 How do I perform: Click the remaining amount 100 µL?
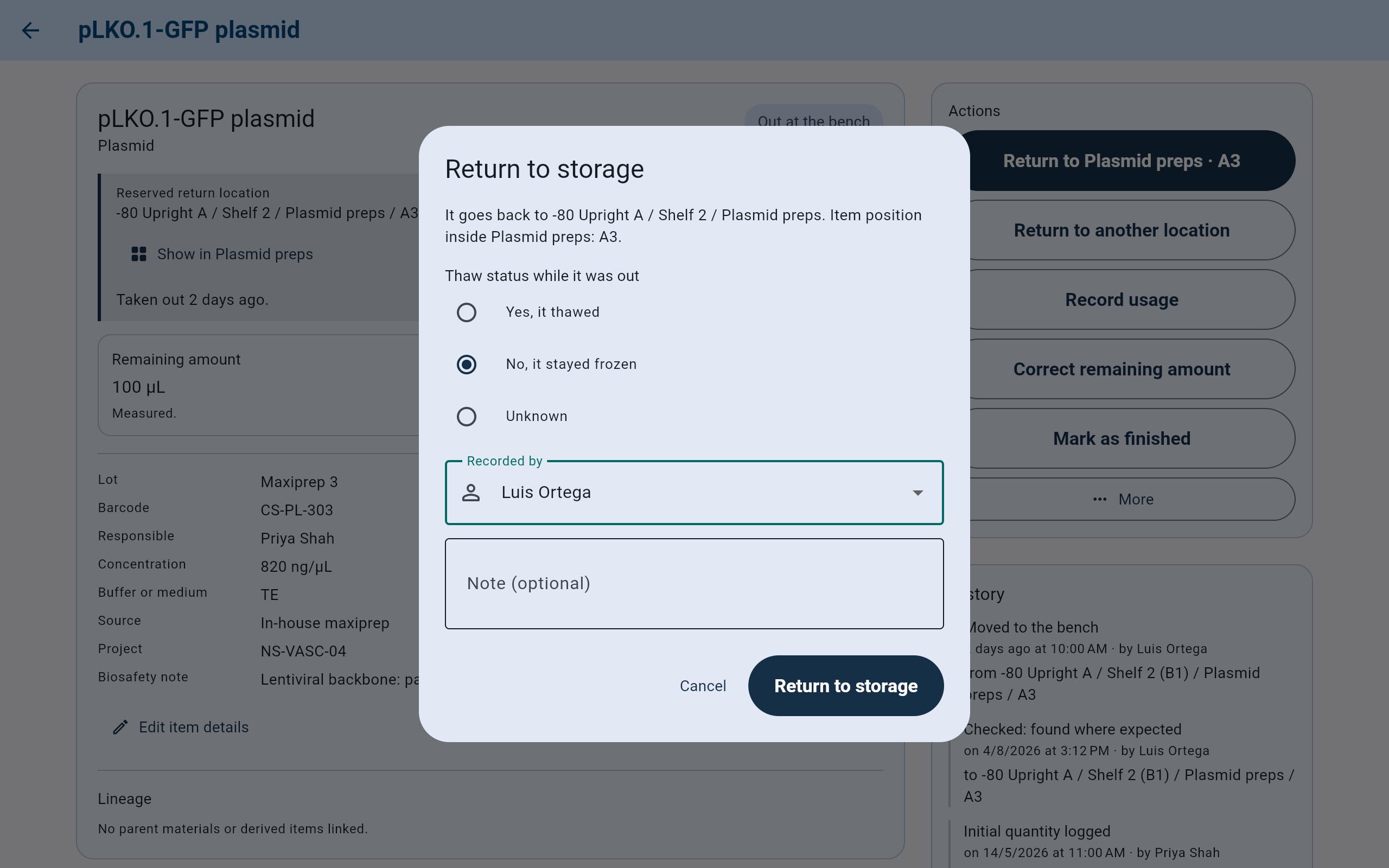pyautogui.click(x=138, y=387)
